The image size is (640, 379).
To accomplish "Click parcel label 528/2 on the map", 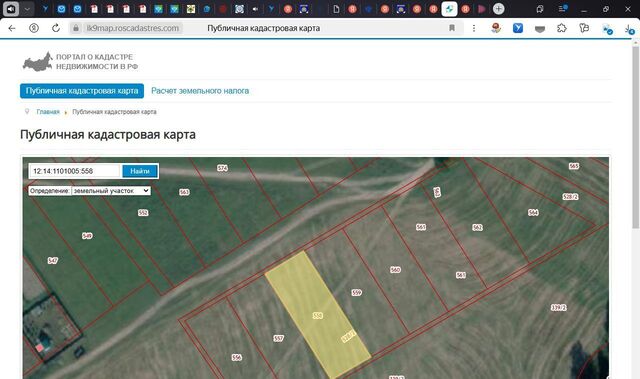I will (570, 197).
